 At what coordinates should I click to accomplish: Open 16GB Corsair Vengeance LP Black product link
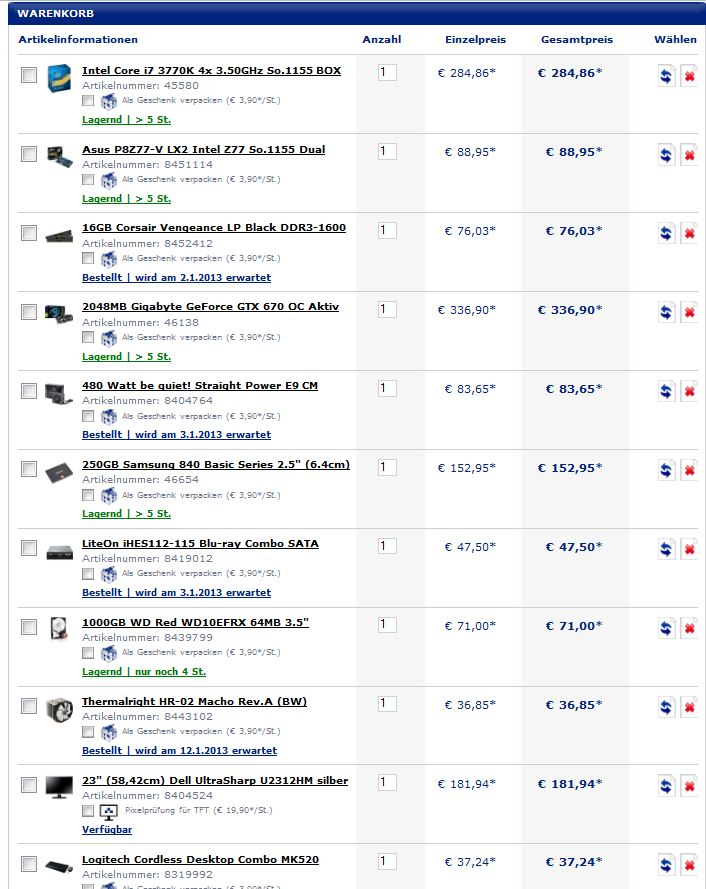tap(214, 227)
